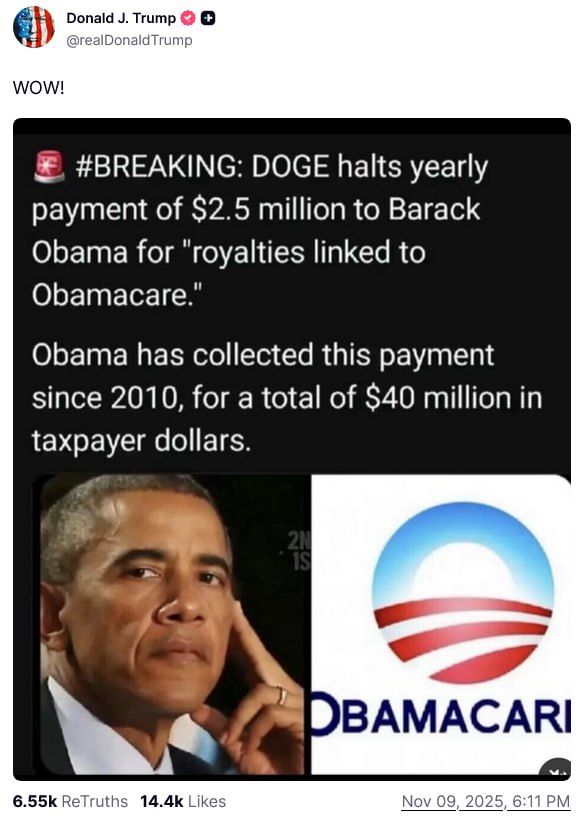Open the @realDonaldTrump handle link
Image resolution: width=584 pixels, height=818 pixels.
129,40
